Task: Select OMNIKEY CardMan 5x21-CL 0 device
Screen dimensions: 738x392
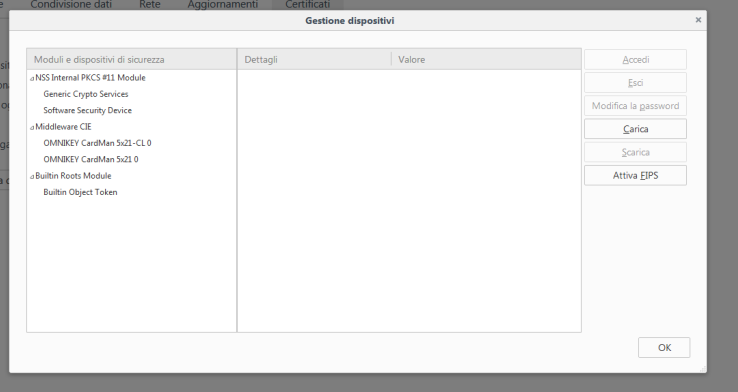Action: point(97,143)
